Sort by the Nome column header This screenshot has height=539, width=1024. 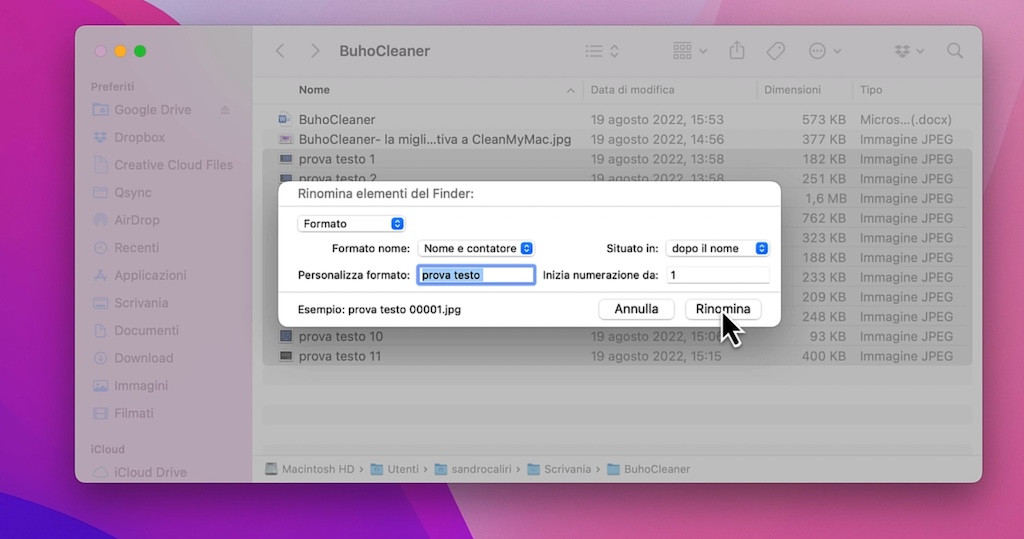click(x=314, y=90)
